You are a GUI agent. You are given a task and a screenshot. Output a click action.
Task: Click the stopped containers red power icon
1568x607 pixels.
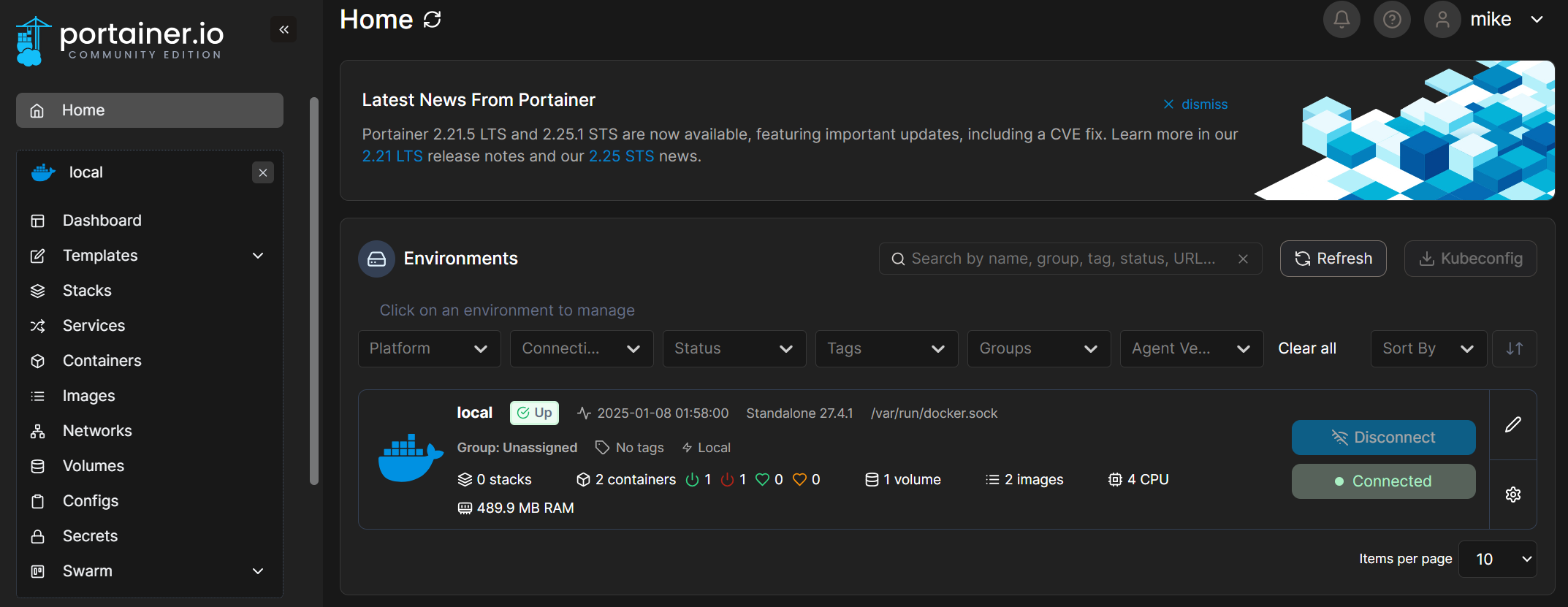point(727,480)
